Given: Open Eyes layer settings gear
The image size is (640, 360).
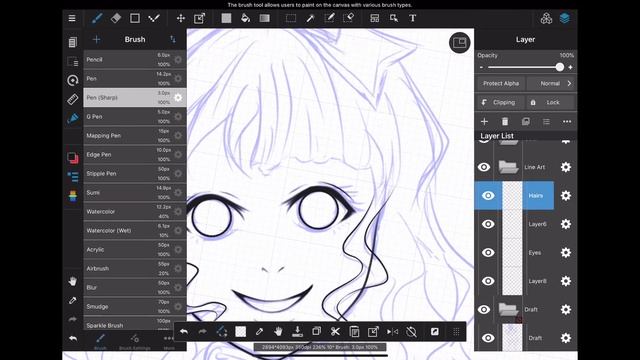Looking at the screenshot, I should pos(566,253).
